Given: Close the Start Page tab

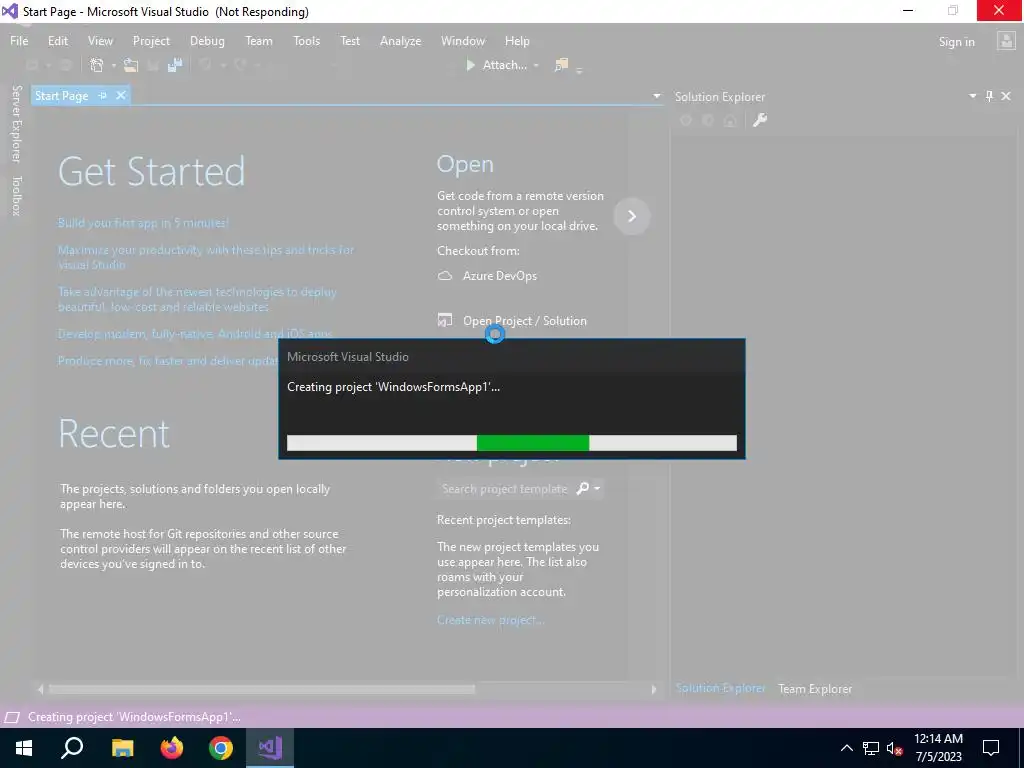Looking at the screenshot, I should (121, 95).
